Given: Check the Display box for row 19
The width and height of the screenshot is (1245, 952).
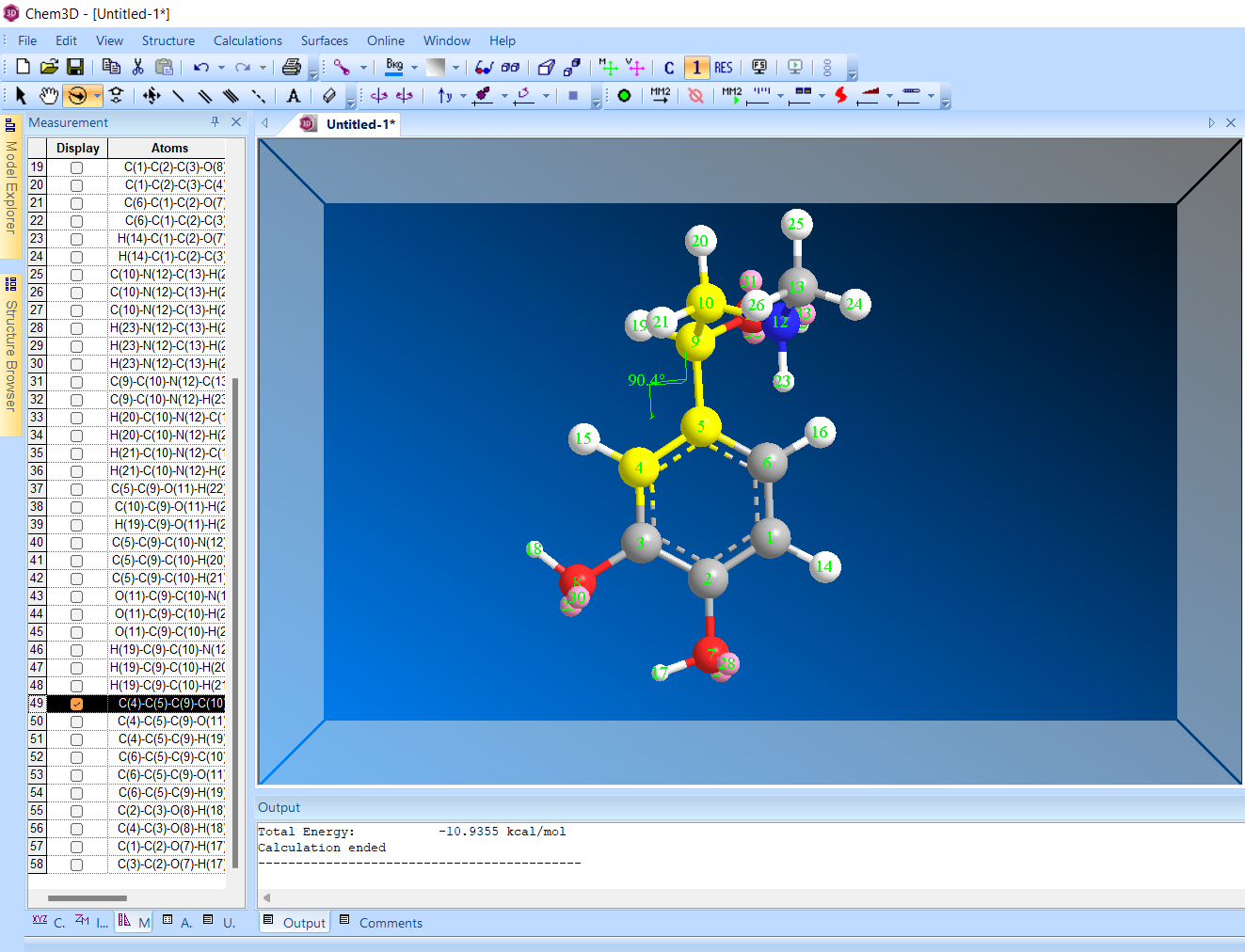Looking at the screenshot, I should coord(77,167).
